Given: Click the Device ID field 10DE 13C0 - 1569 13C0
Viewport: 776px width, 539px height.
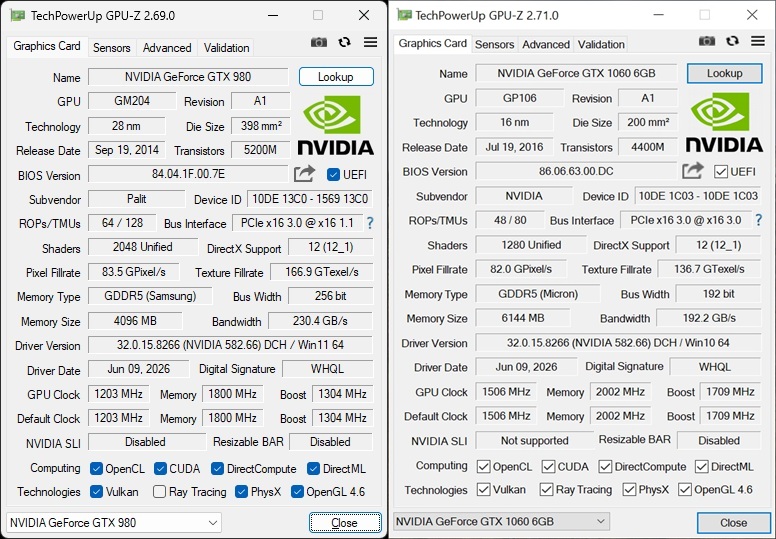Looking at the screenshot, I should 310,199.
